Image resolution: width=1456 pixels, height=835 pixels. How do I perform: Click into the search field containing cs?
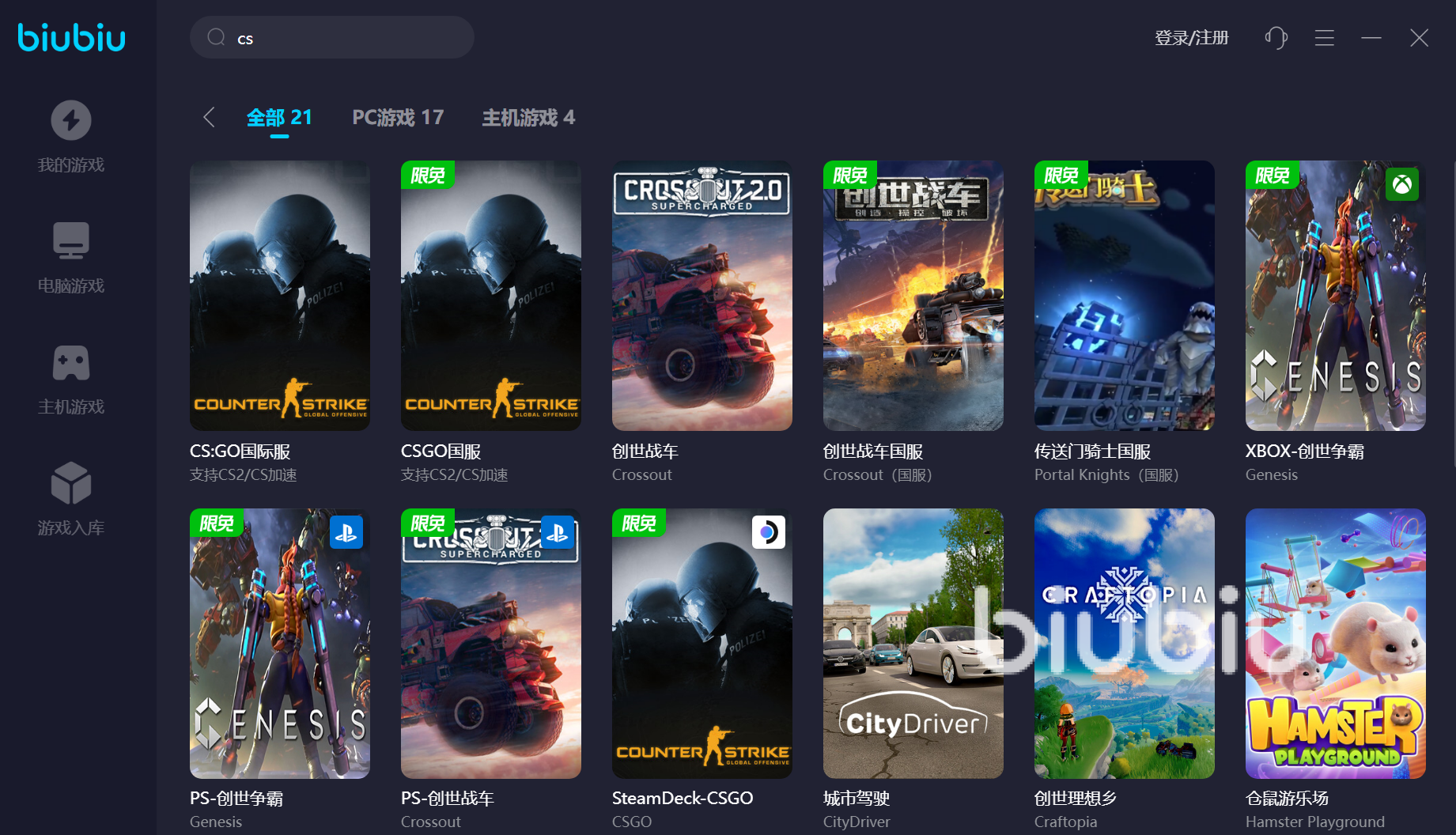tap(348, 38)
